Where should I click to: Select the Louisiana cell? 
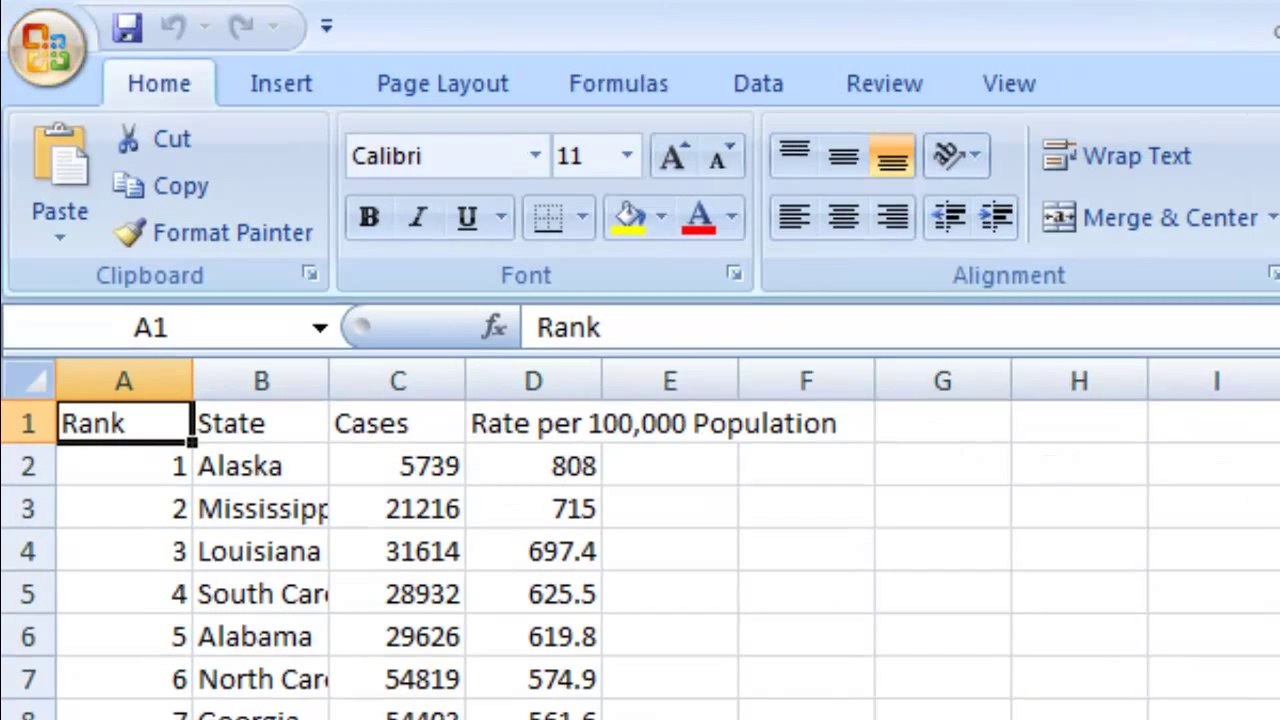pyautogui.click(x=260, y=551)
